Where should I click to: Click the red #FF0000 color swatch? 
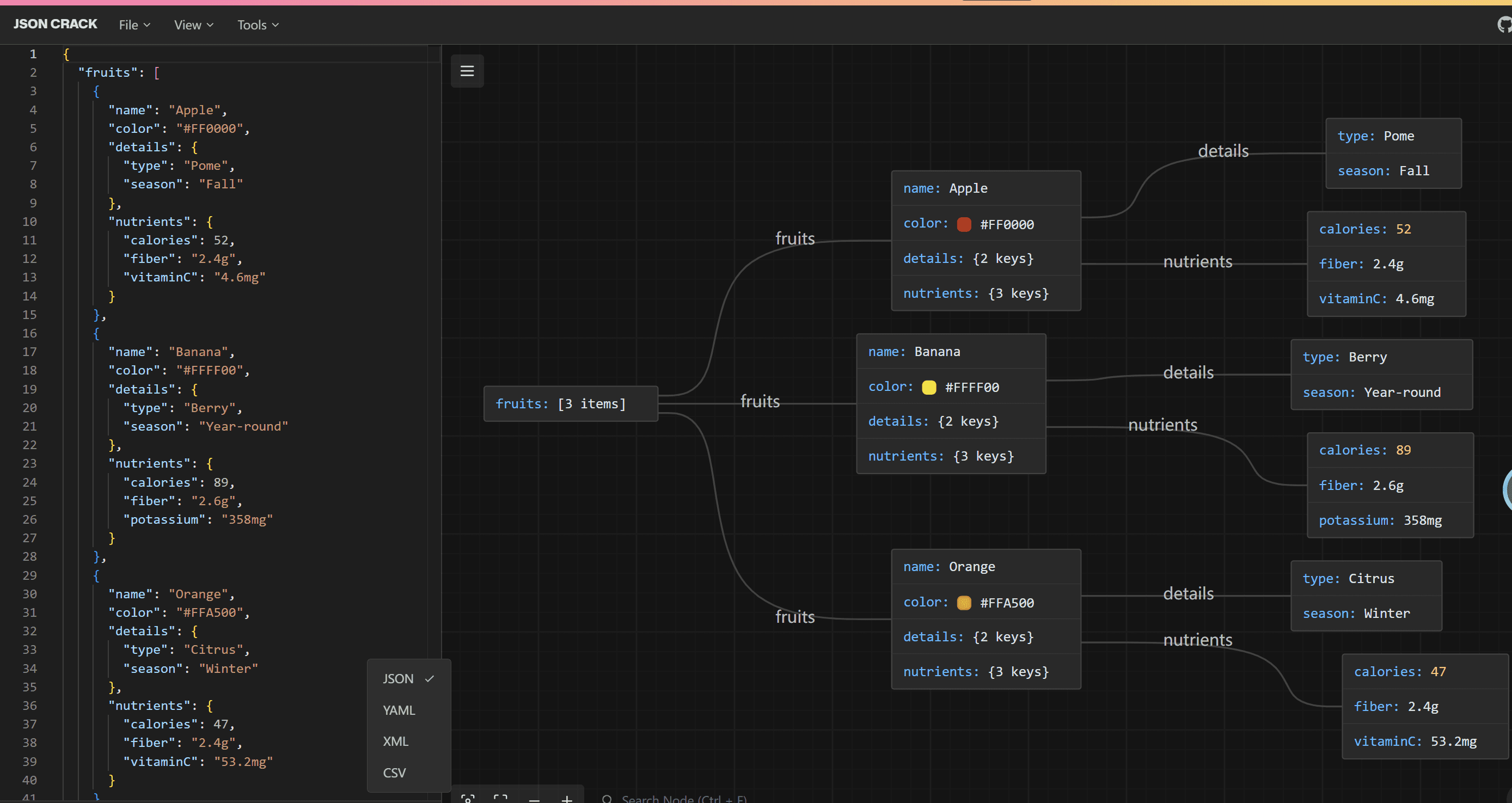click(x=964, y=224)
